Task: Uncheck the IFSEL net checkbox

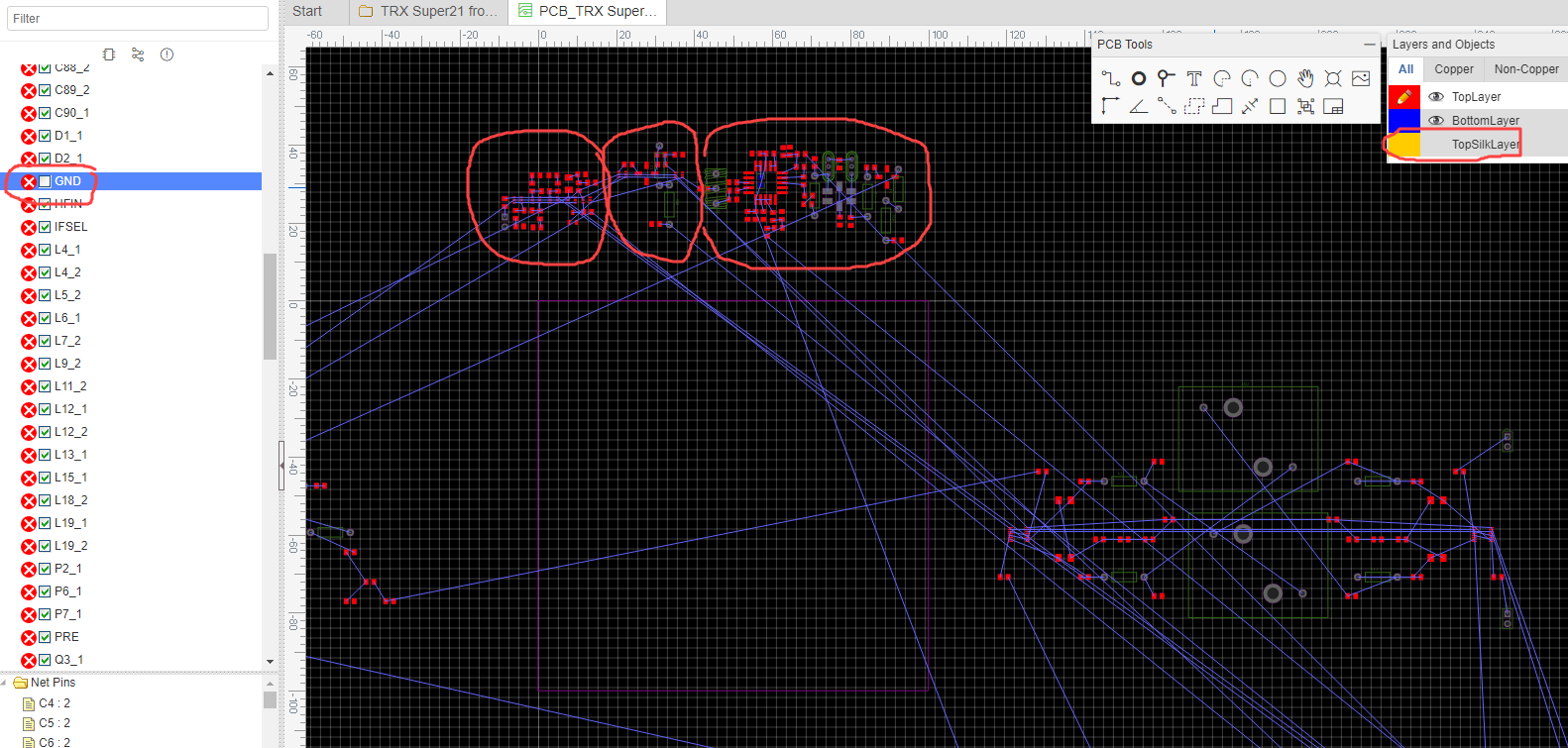Action: click(x=45, y=227)
